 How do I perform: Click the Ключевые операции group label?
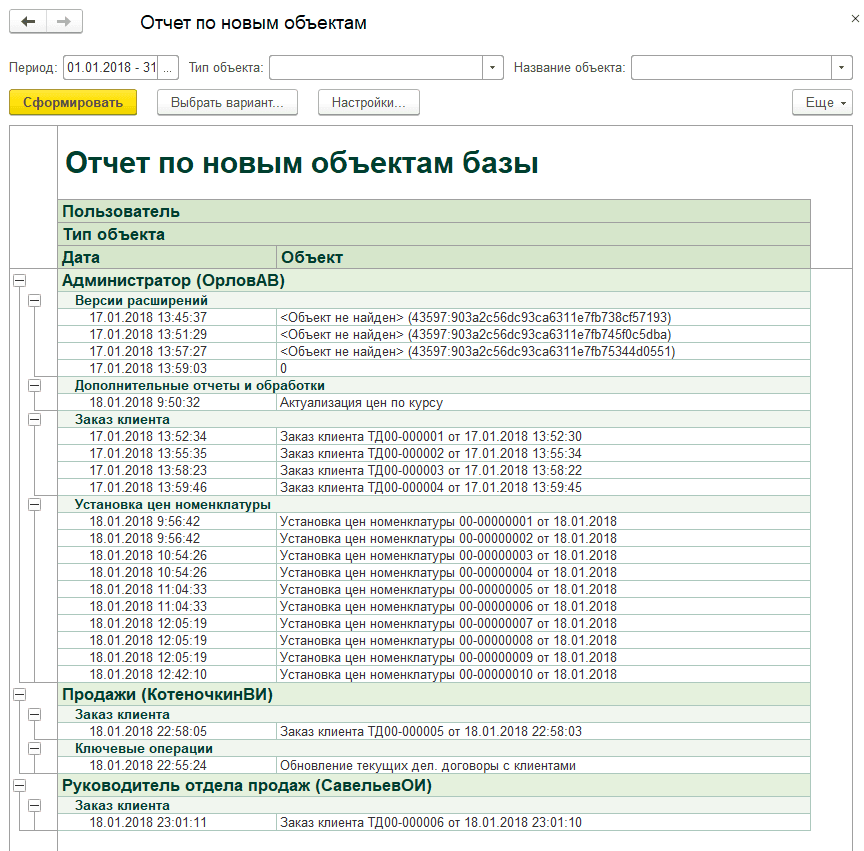(x=144, y=748)
